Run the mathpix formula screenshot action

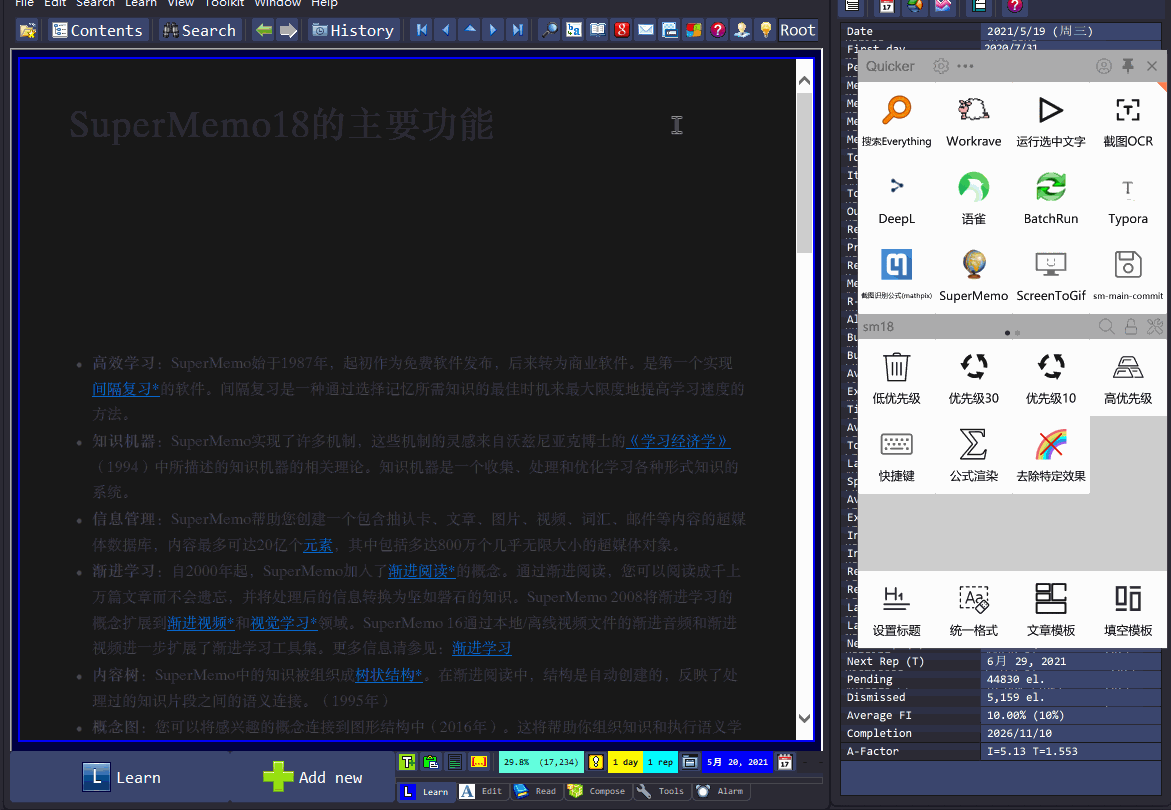[x=896, y=275]
